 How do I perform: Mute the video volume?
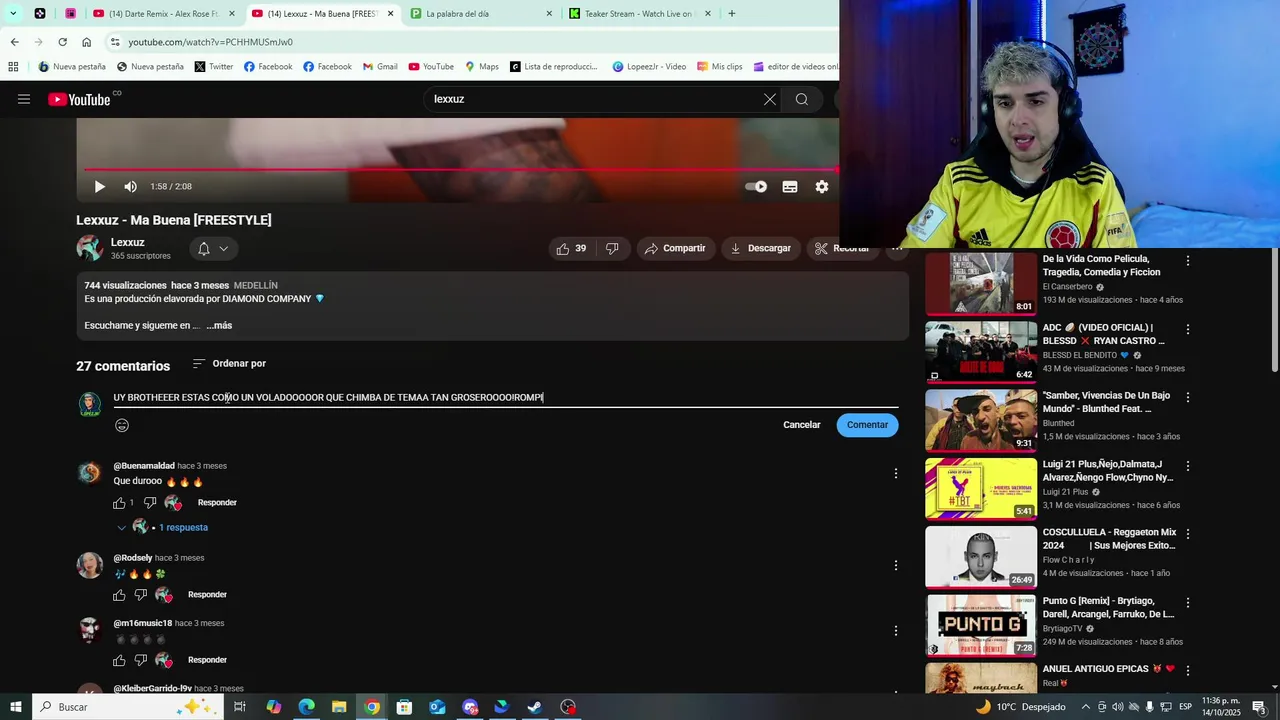click(130, 186)
